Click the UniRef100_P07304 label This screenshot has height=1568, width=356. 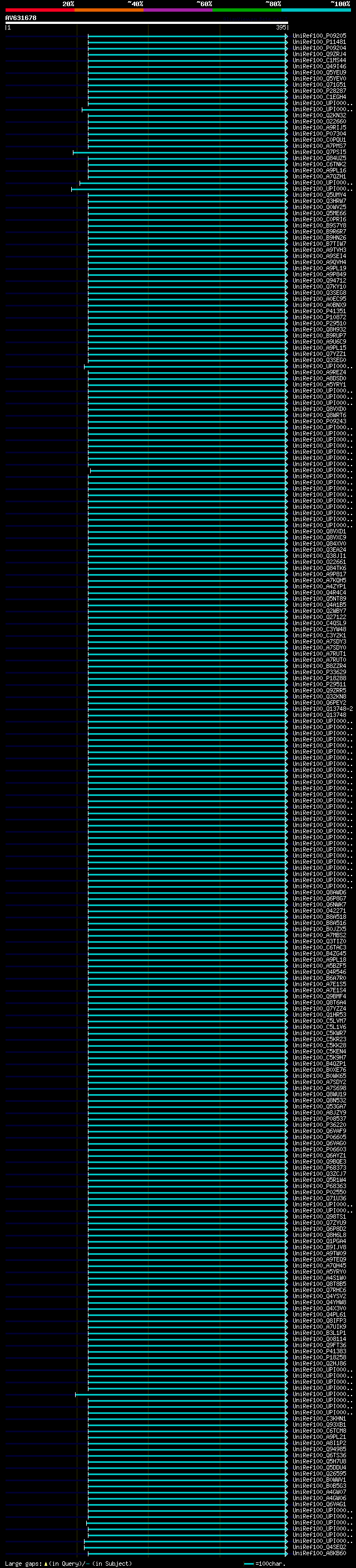319,134
